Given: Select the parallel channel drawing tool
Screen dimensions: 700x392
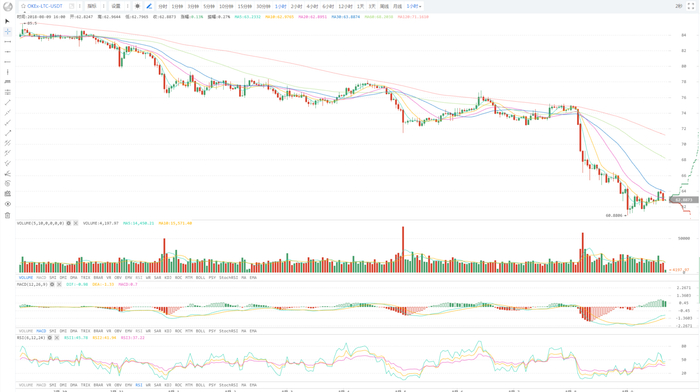Looking at the screenshot, I should pyautogui.click(x=7, y=143).
